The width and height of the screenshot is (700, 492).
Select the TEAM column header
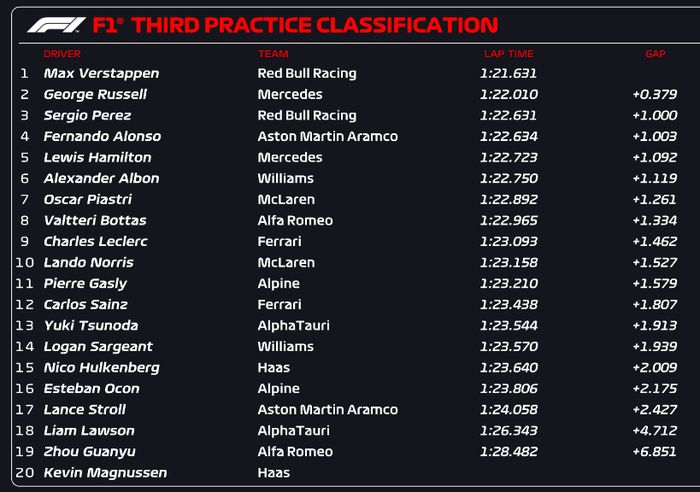pyautogui.click(x=273, y=54)
